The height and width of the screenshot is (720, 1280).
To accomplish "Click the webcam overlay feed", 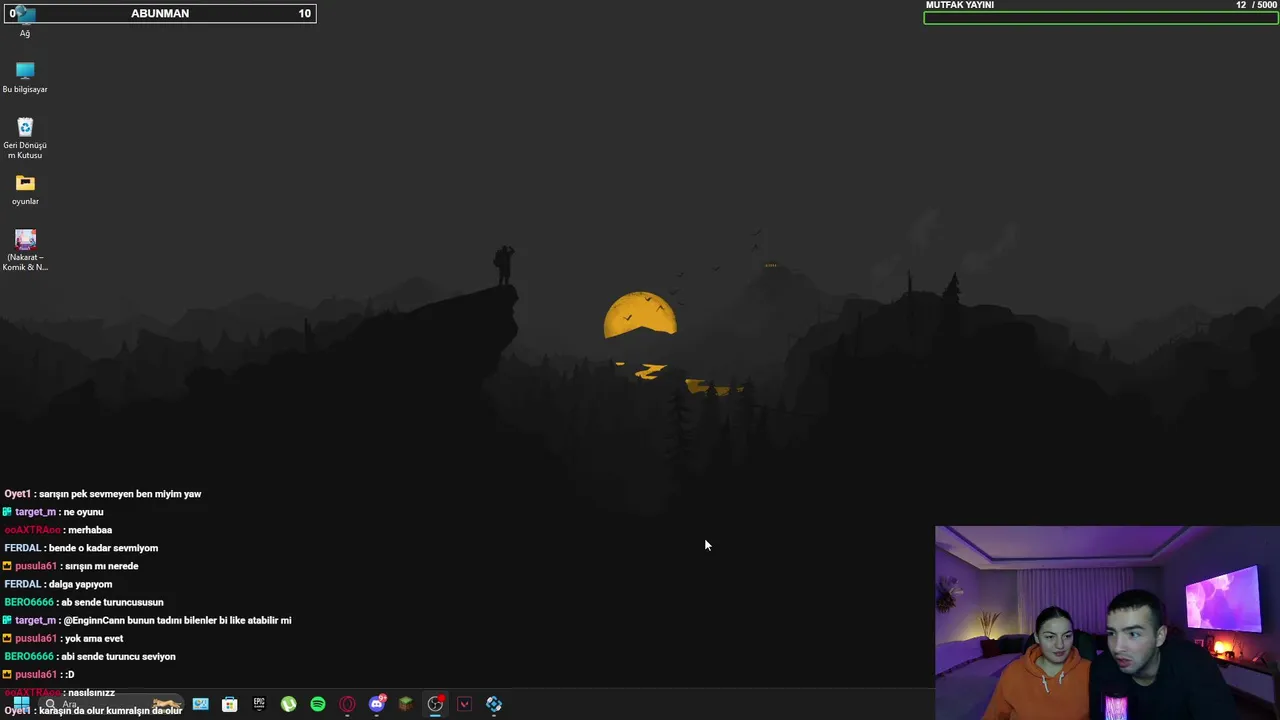I will point(1107,623).
